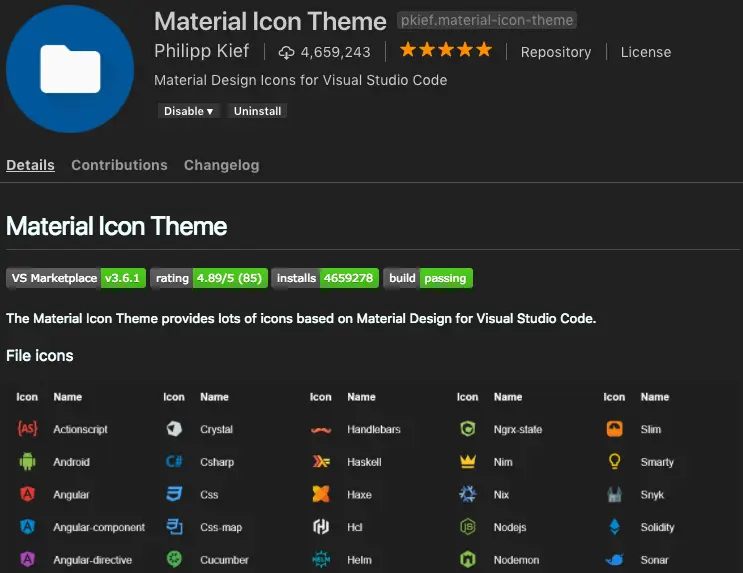Click the Actionscript name text
Screen dimensions: 743x573
(x=80, y=429)
